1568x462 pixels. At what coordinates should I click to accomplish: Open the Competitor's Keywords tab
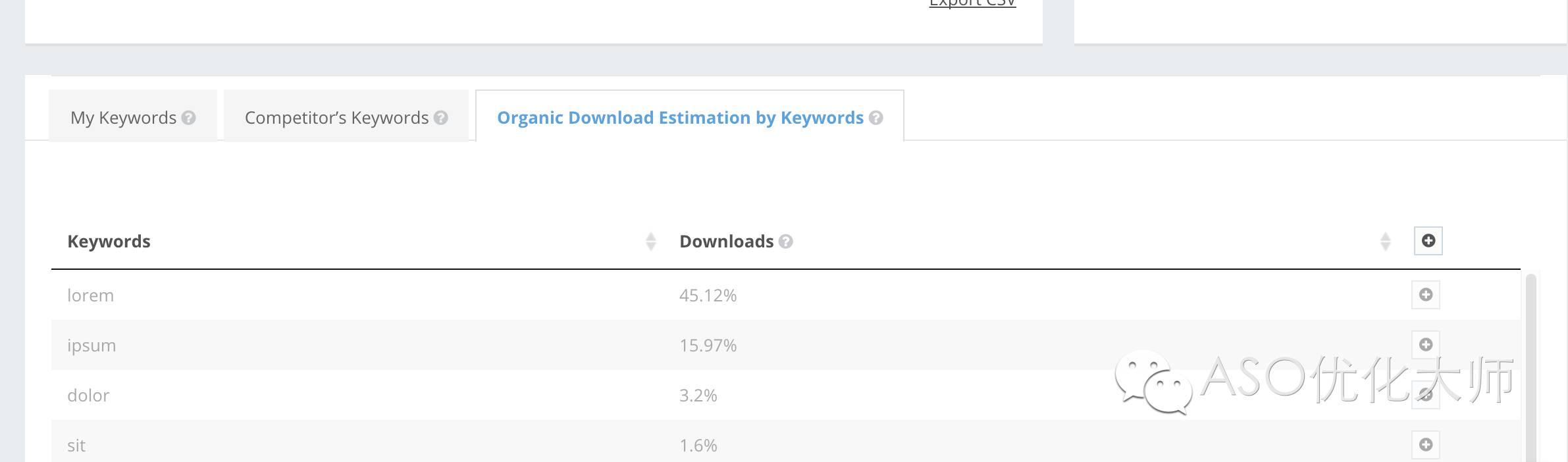point(336,118)
